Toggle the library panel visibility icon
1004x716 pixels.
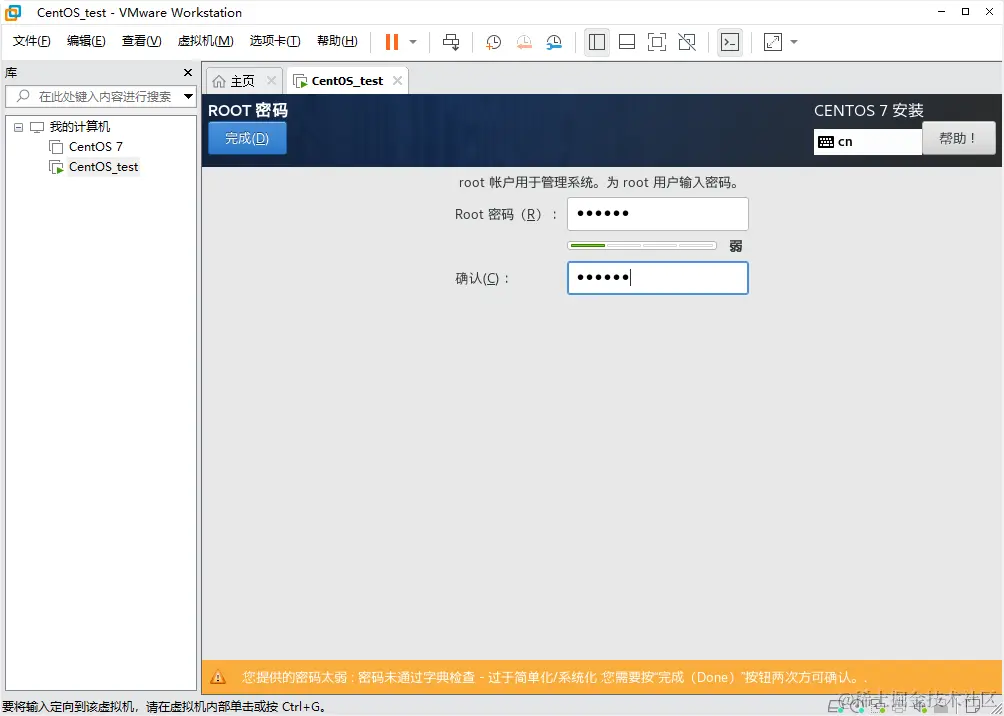pyautogui.click(x=597, y=41)
